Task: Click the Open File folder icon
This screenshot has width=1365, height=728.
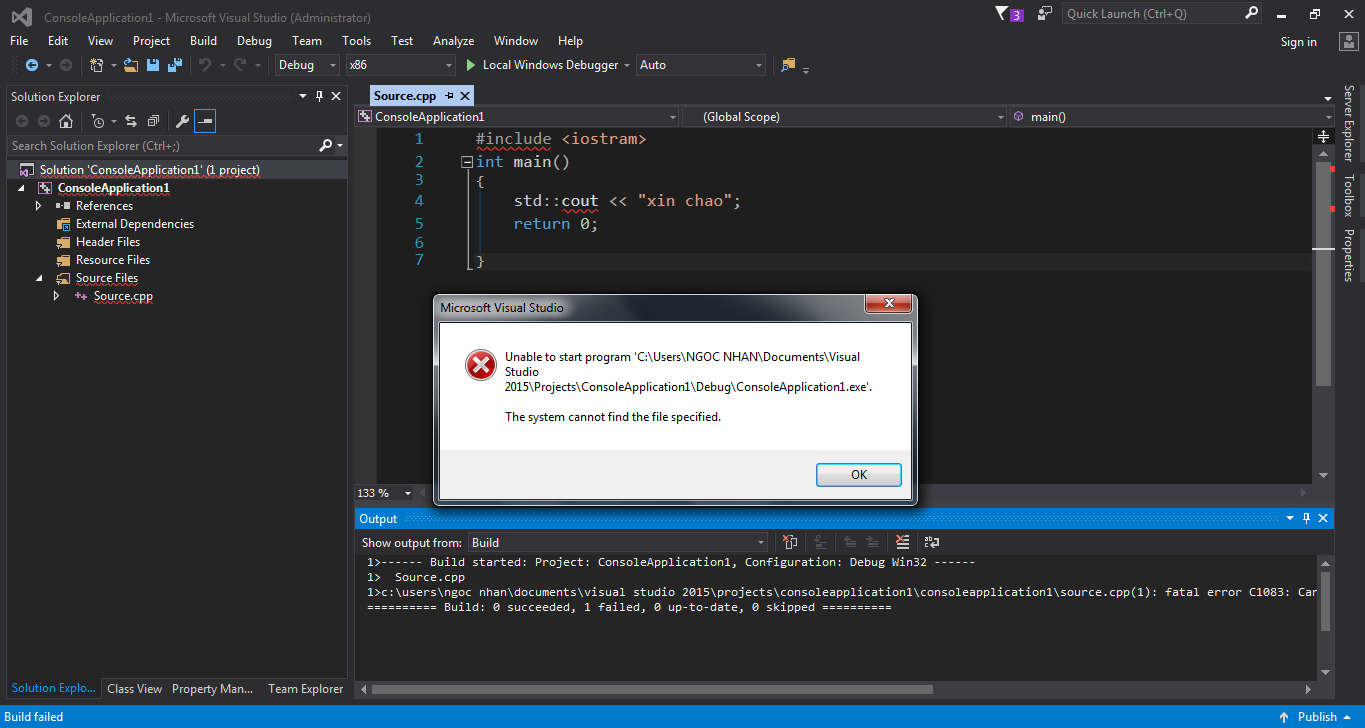Action: tap(131, 65)
